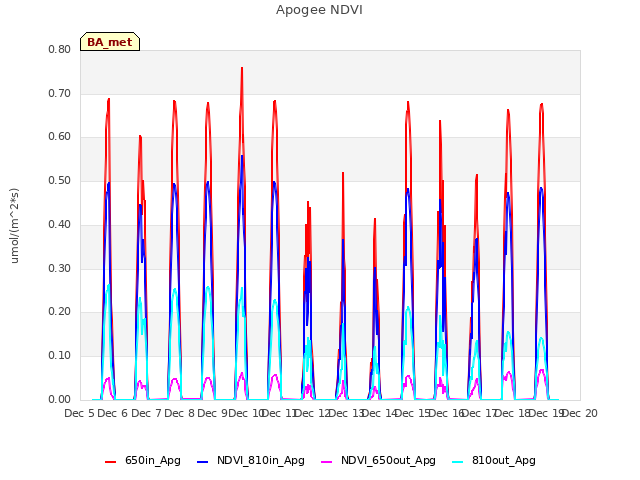Click the 0.00 y-axis tick label
The image size is (640, 480).
[x=60, y=399]
